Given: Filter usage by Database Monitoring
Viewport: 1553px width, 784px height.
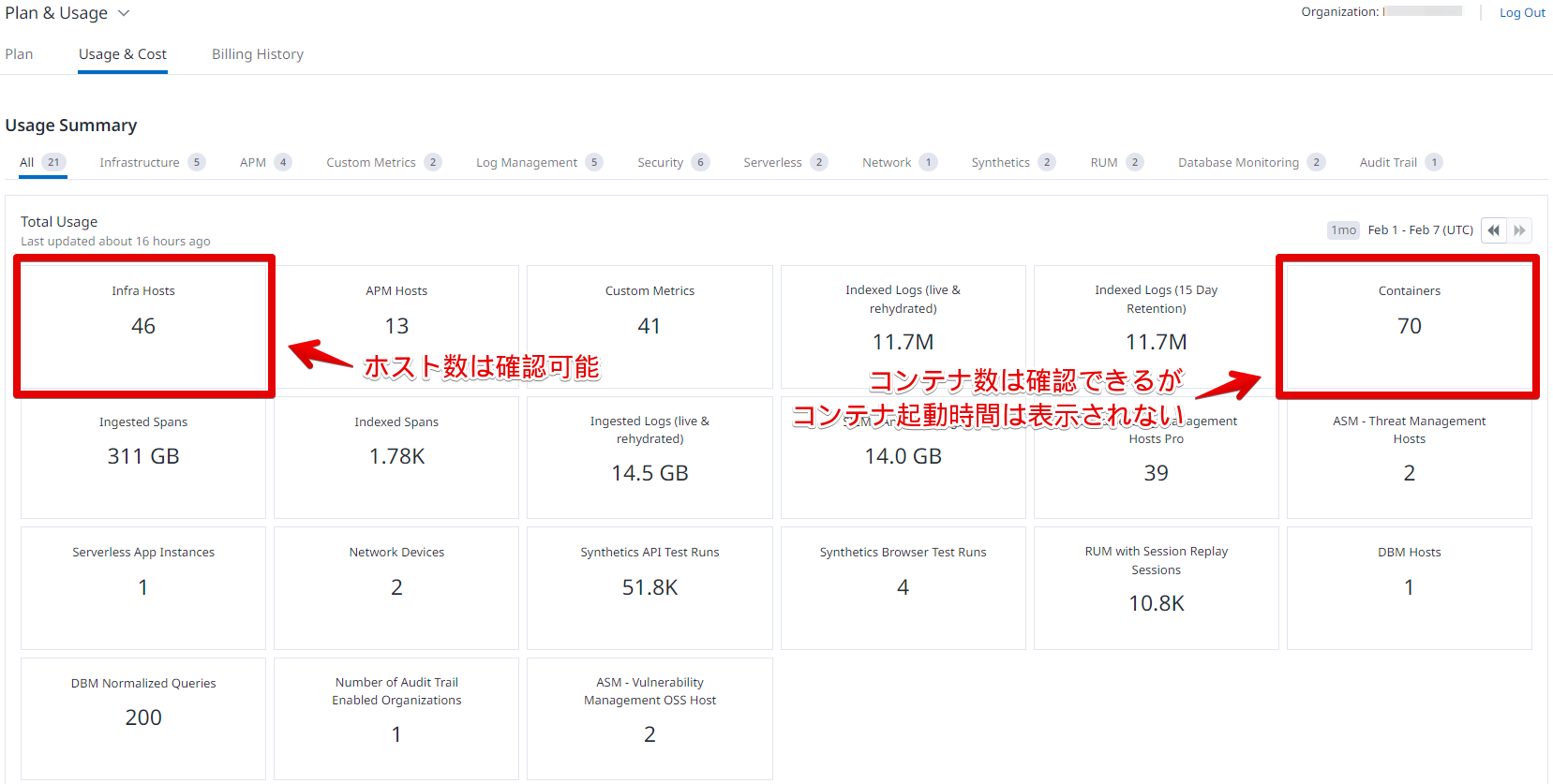Looking at the screenshot, I should tap(1251, 162).
